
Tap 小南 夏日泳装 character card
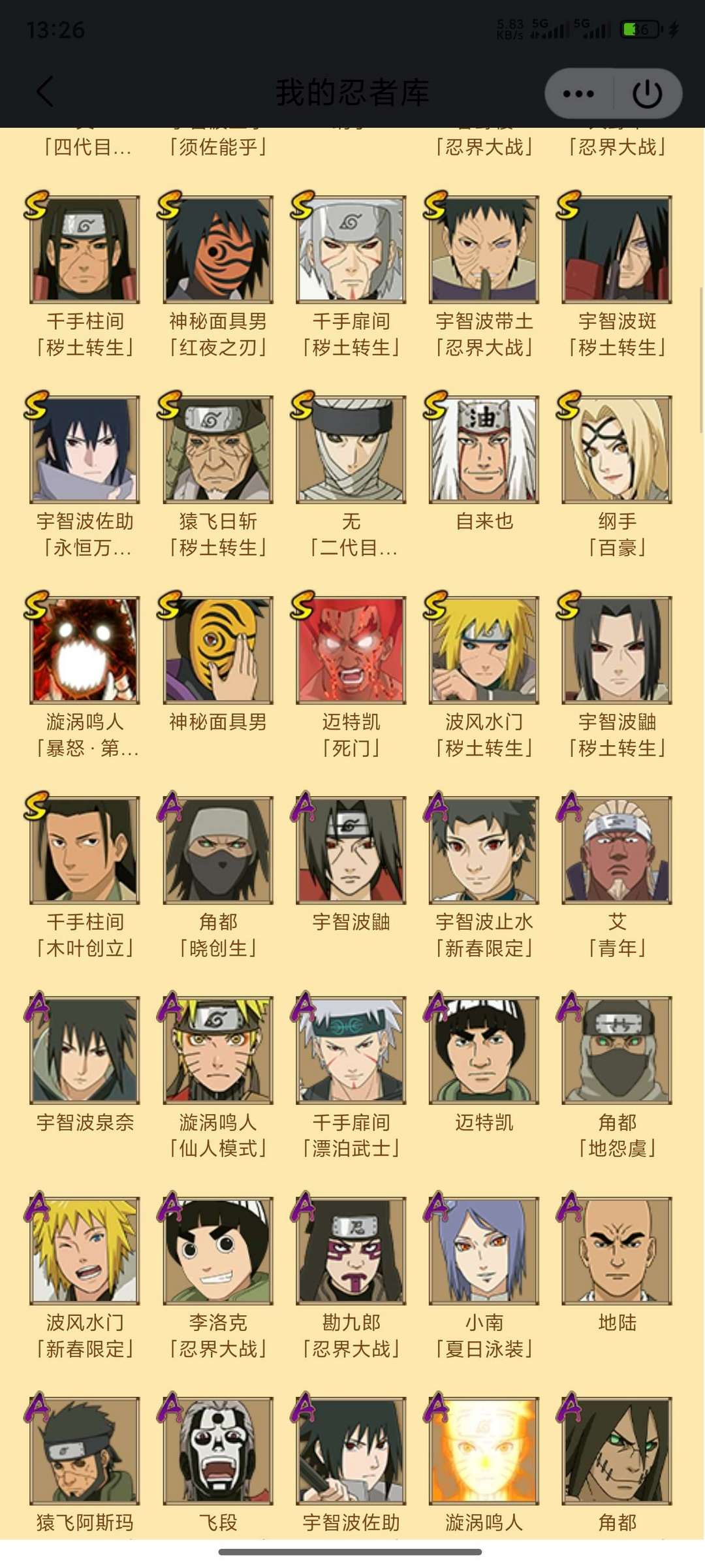coord(484,1251)
